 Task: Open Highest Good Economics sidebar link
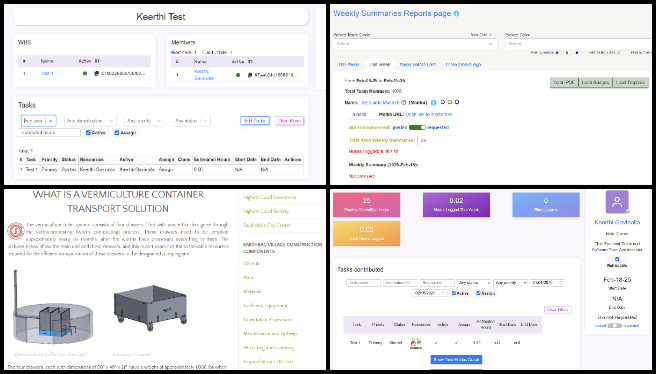tap(269, 197)
